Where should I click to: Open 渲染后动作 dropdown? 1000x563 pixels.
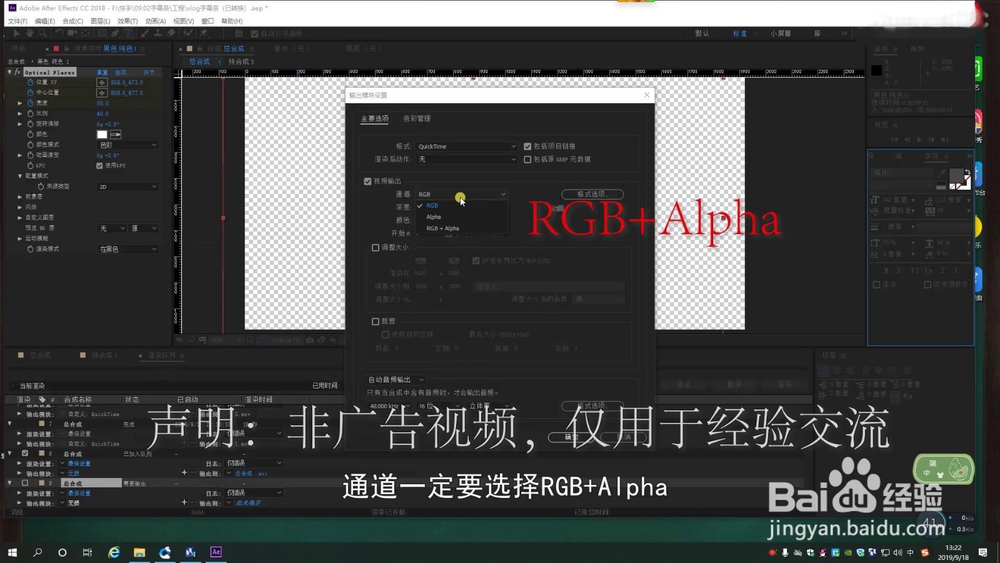pyautogui.click(x=466, y=159)
